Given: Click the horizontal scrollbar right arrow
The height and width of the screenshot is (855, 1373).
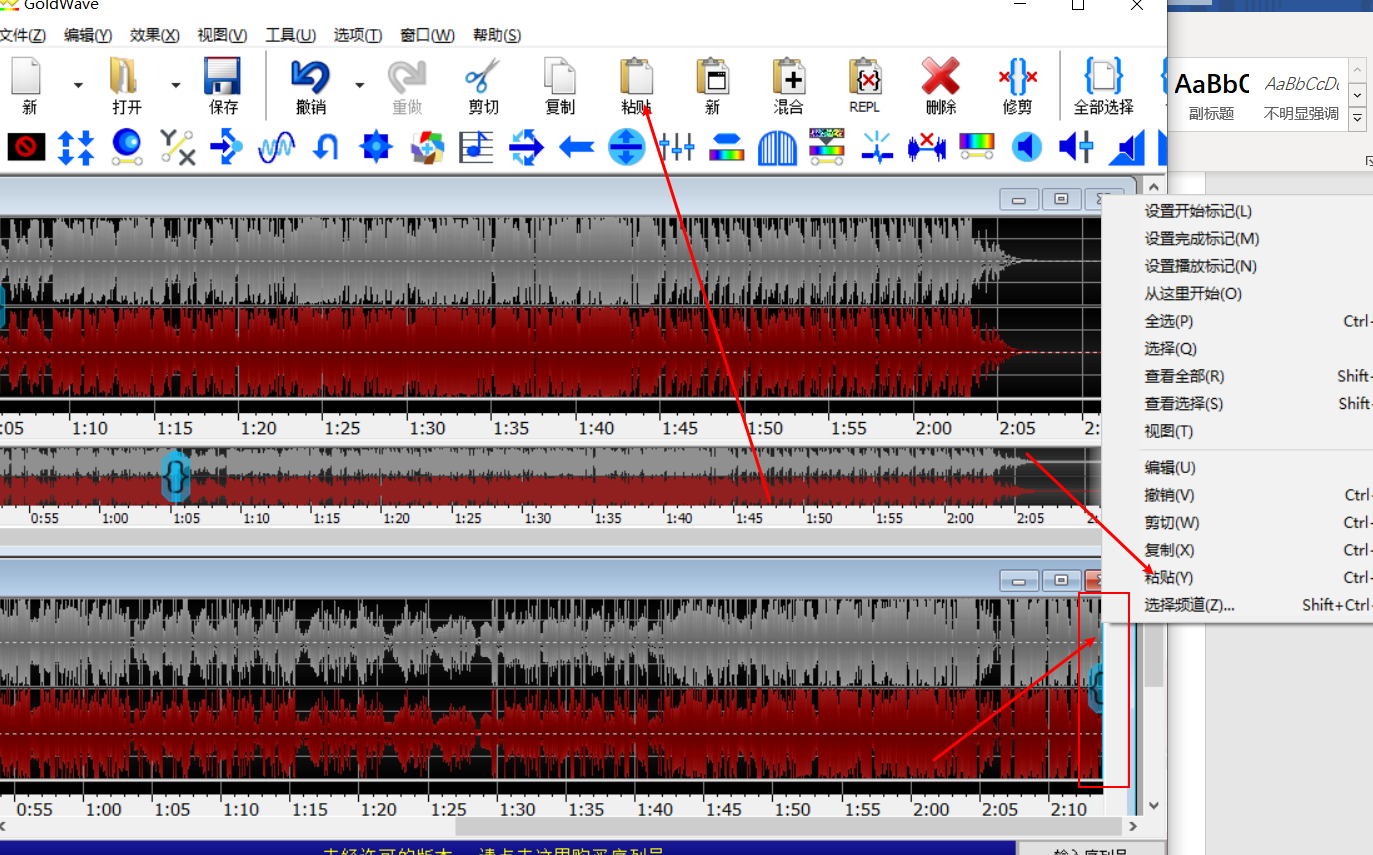Looking at the screenshot, I should click(1133, 827).
